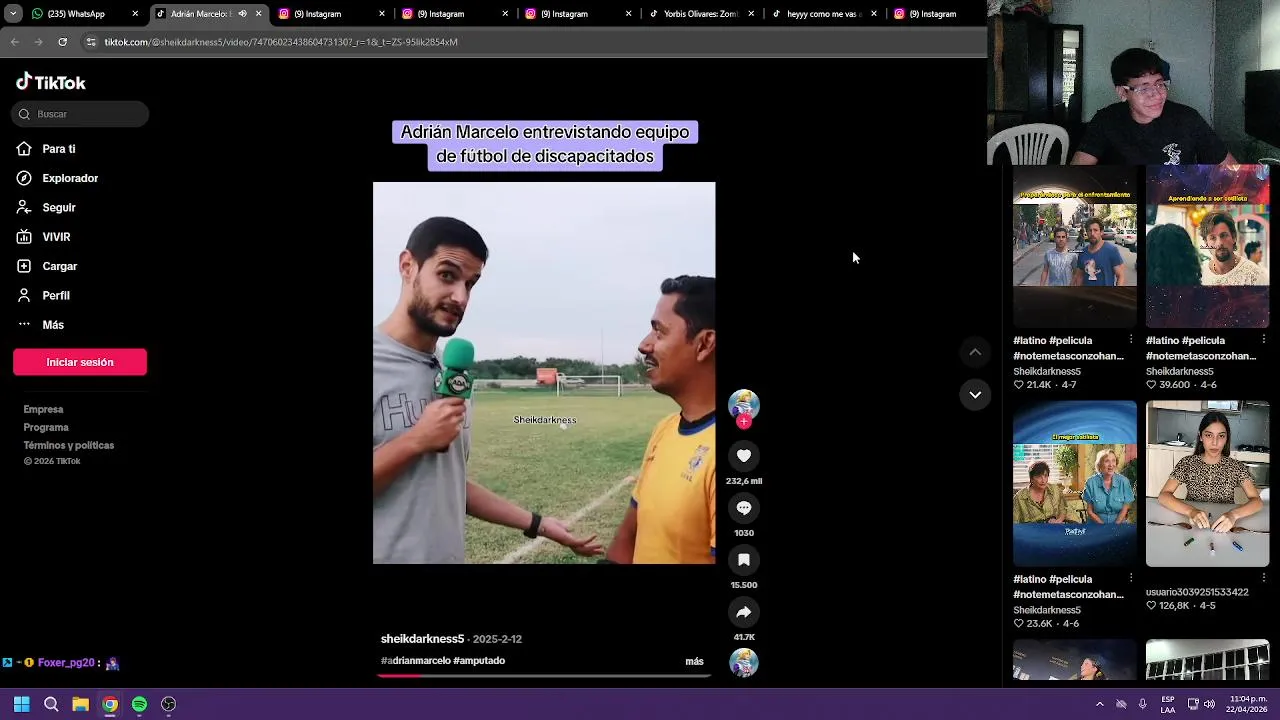Select the Para ti menu label
This screenshot has width=1280, height=720.
tap(59, 149)
